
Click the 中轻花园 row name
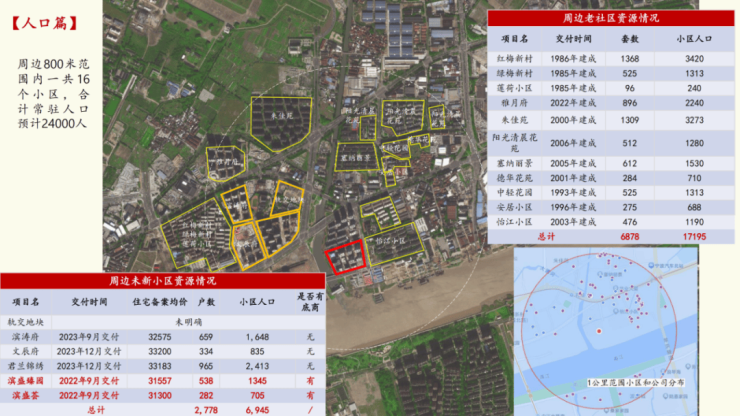coord(514,193)
